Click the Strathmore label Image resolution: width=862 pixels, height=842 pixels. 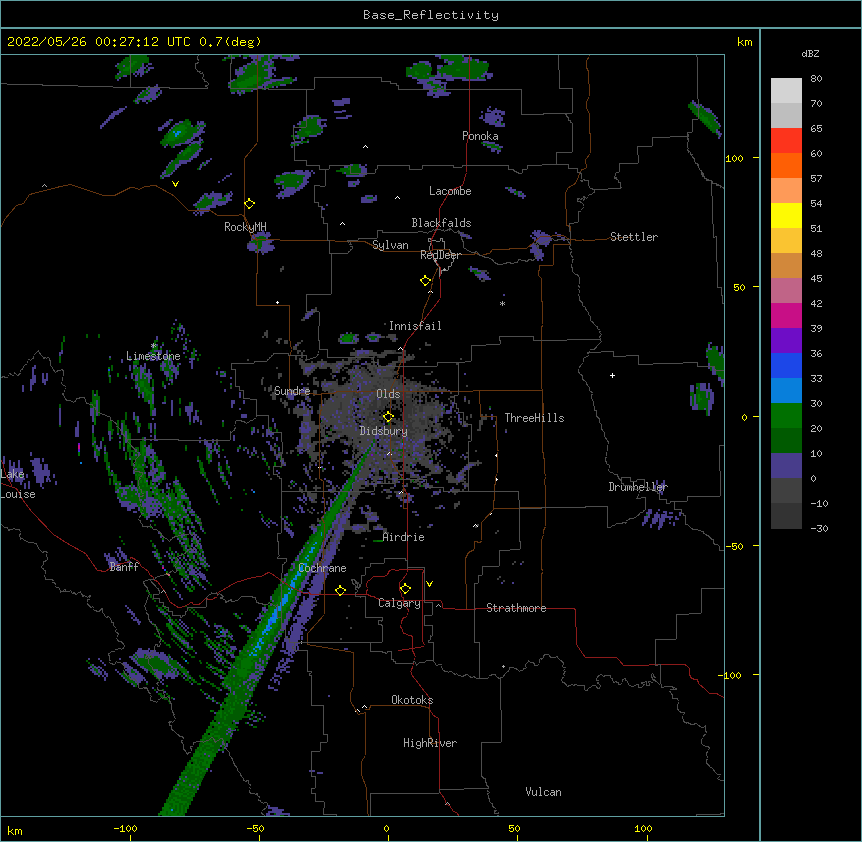(516, 608)
